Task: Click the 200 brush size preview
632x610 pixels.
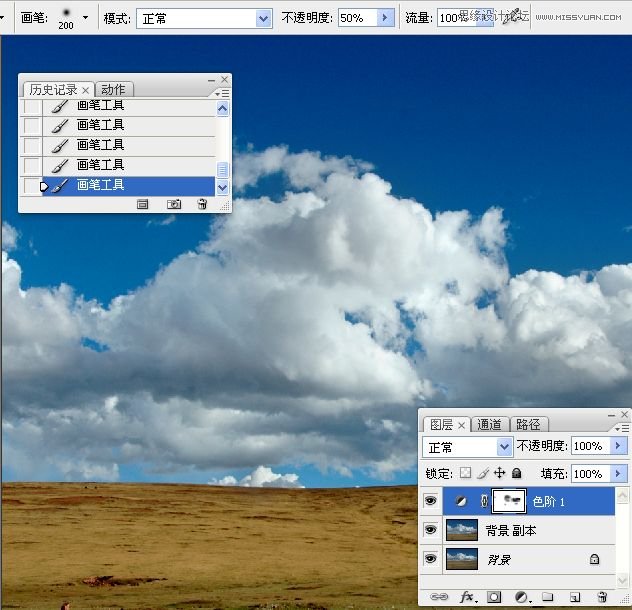Action: (x=66, y=19)
